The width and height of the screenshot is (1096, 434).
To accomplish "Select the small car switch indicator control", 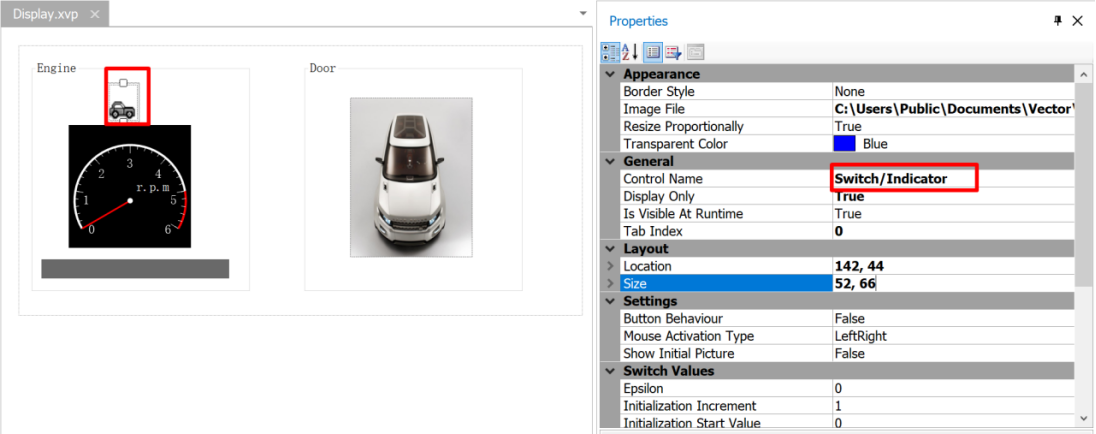I will (123, 102).
